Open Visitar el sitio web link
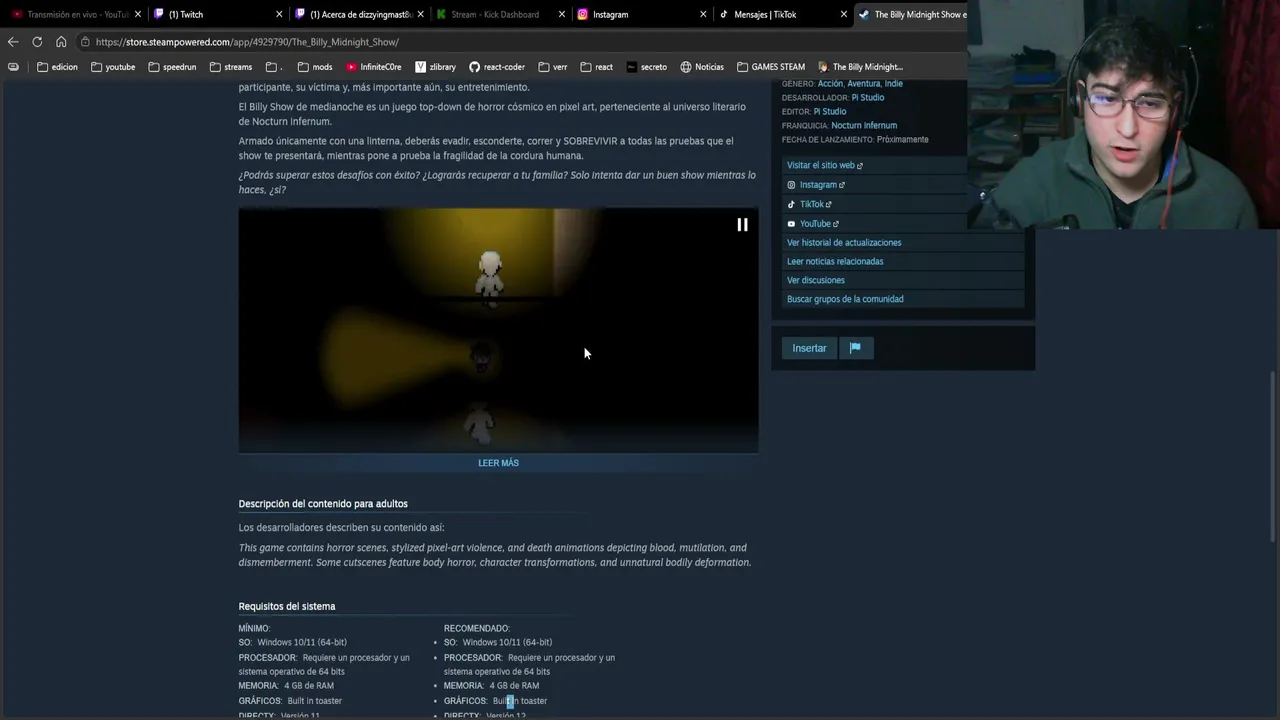 pyautogui.click(x=824, y=165)
